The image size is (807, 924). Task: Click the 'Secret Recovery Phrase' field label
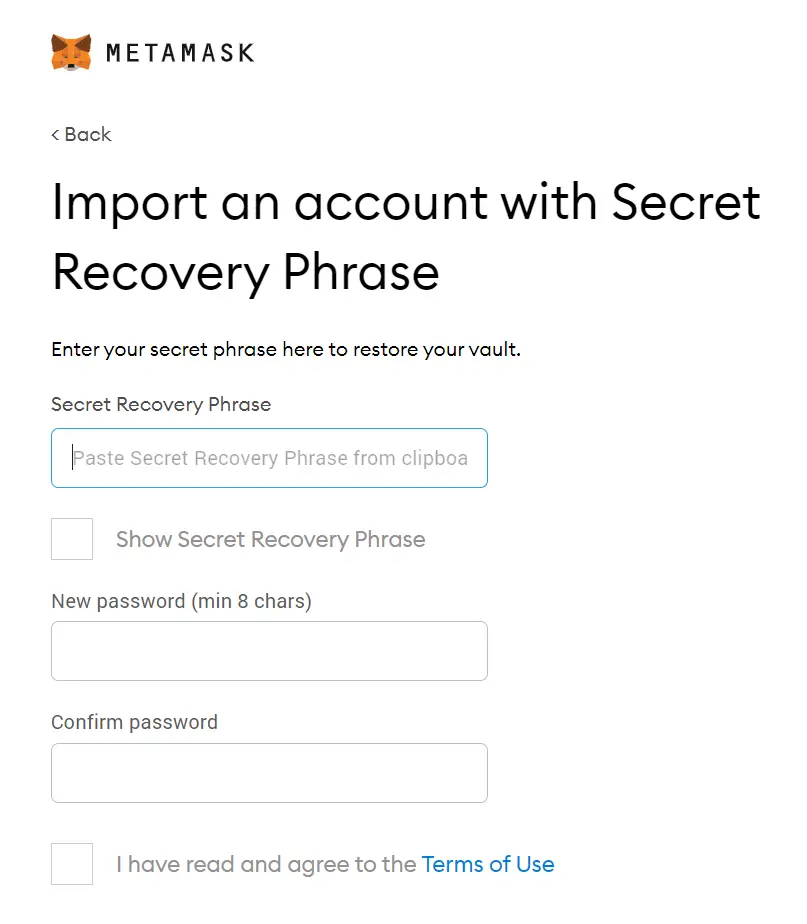pyautogui.click(x=161, y=405)
